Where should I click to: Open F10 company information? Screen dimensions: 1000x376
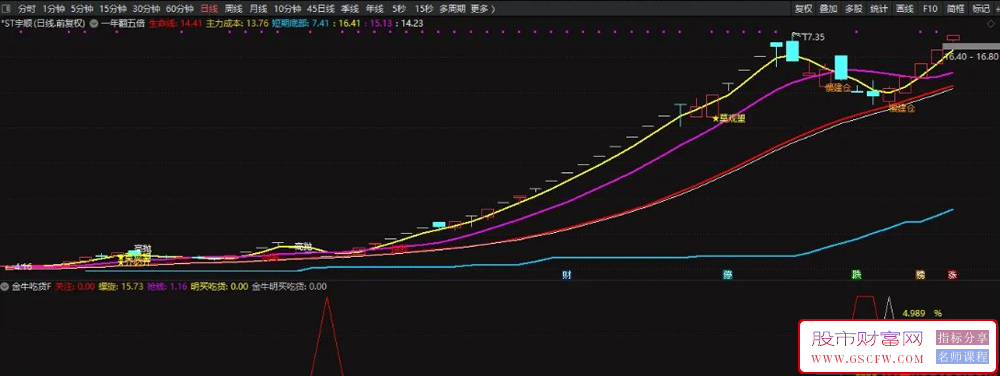click(930, 9)
